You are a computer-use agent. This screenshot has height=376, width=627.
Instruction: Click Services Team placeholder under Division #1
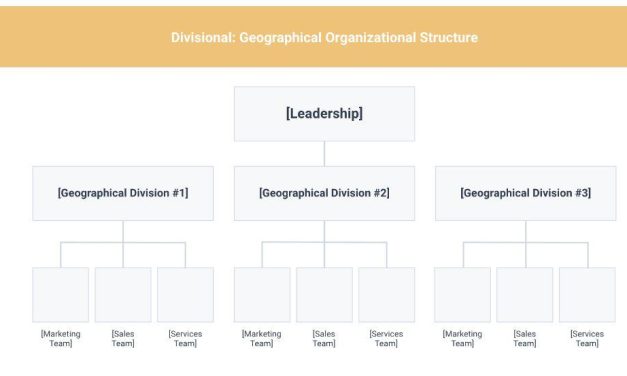(186, 295)
